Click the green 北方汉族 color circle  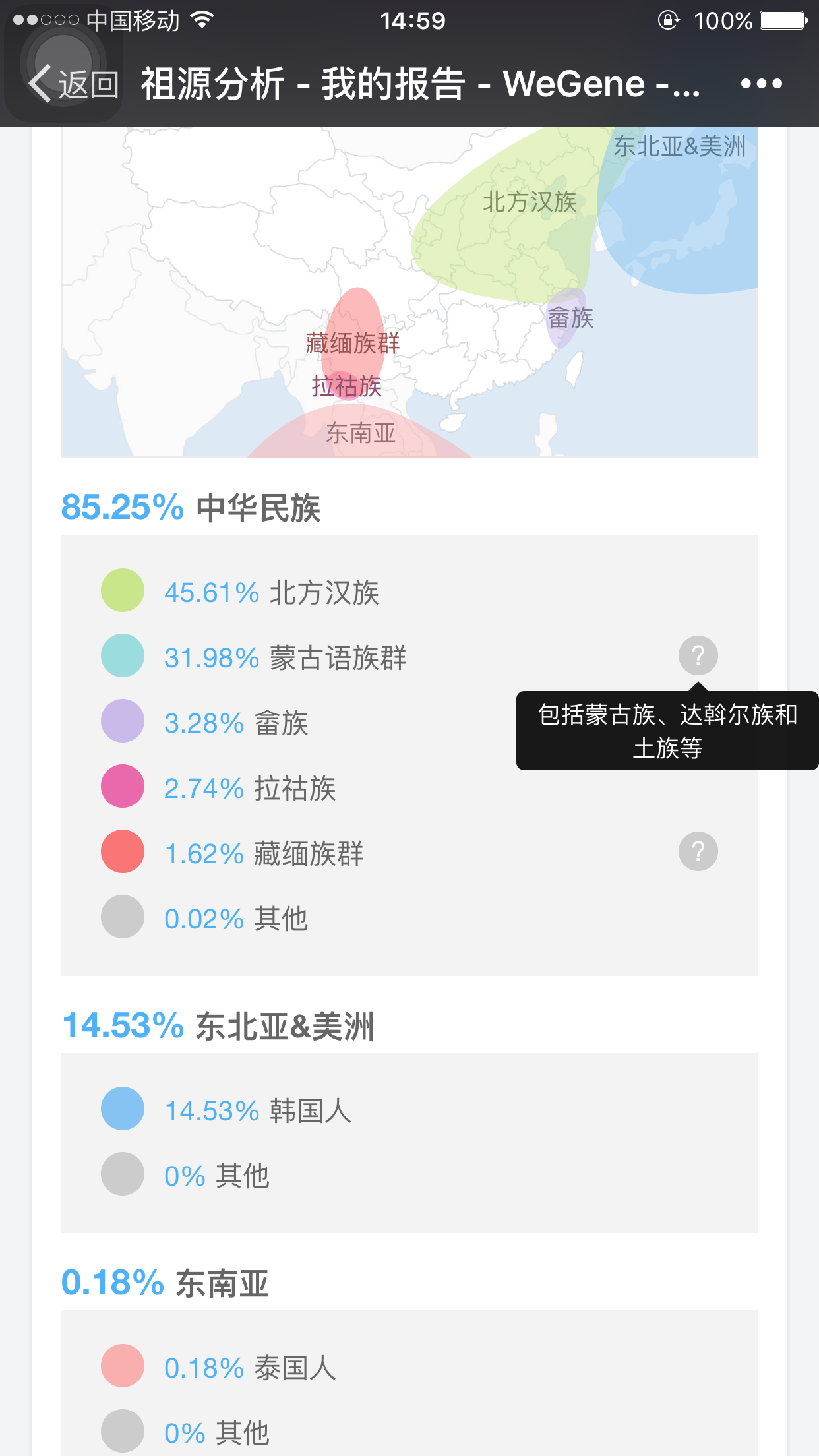point(123,590)
